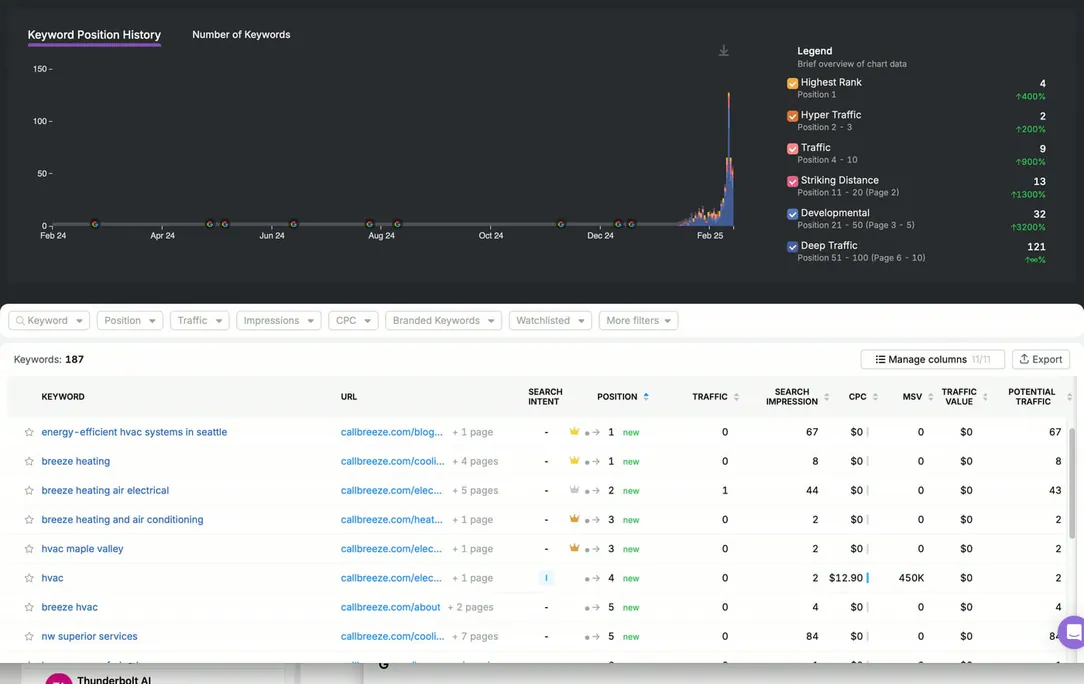Star the 'breeze heating air electrical' keyword
The image size is (1084, 684).
(x=29, y=490)
